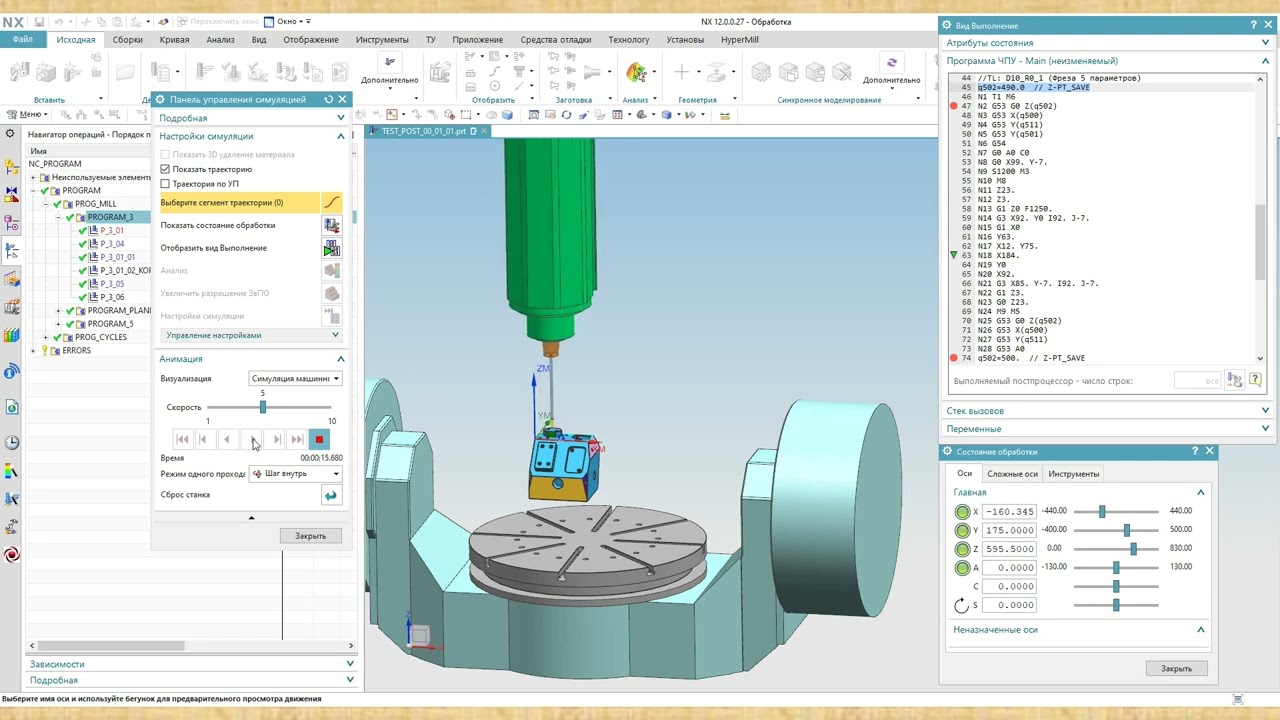1280x720 pixels.
Task: Click the show Execution view icon
Action: click(x=331, y=248)
